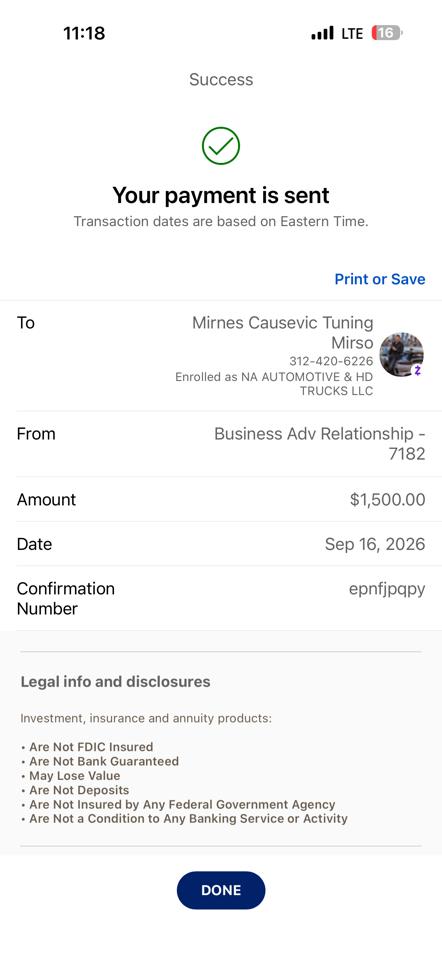Tap the DONE button
442x960 pixels.
pos(221,890)
